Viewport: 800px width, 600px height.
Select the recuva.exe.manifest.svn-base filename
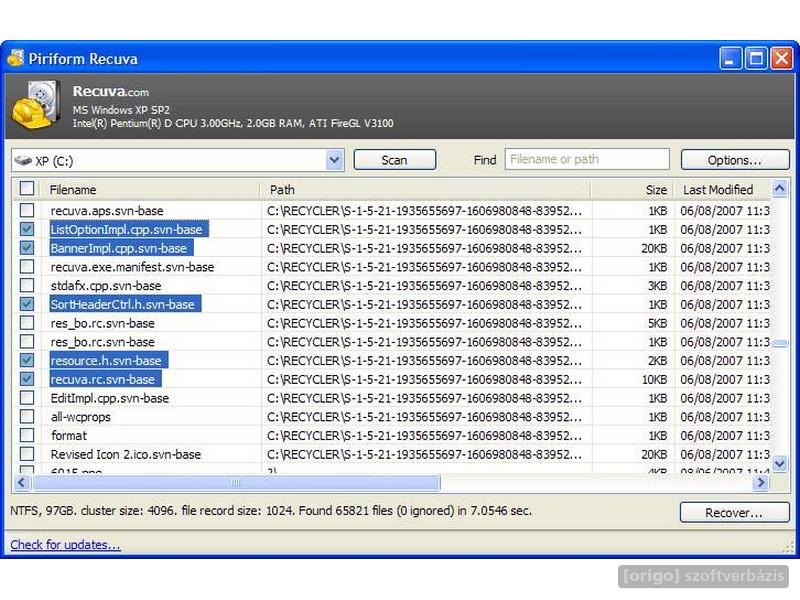point(132,267)
